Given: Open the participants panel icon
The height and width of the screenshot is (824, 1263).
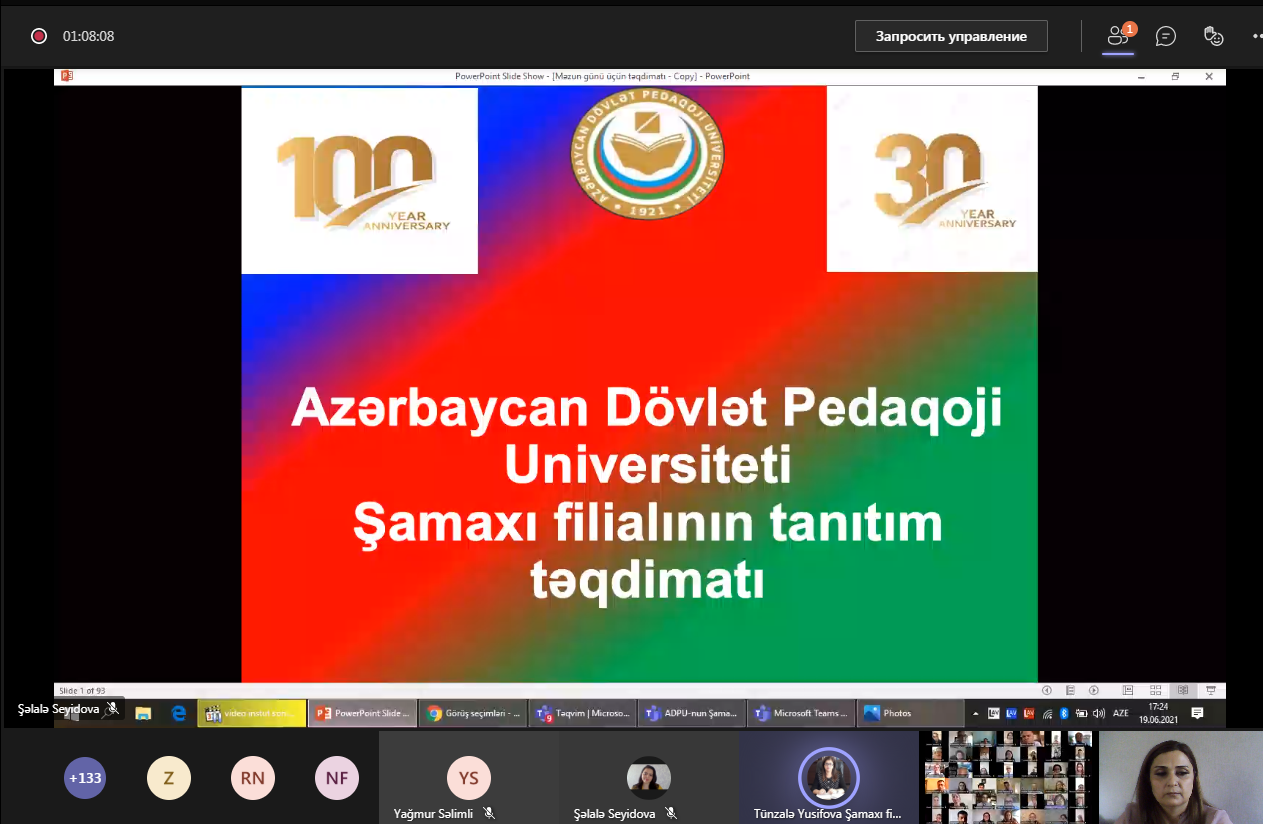Looking at the screenshot, I should pos(1118,36).
